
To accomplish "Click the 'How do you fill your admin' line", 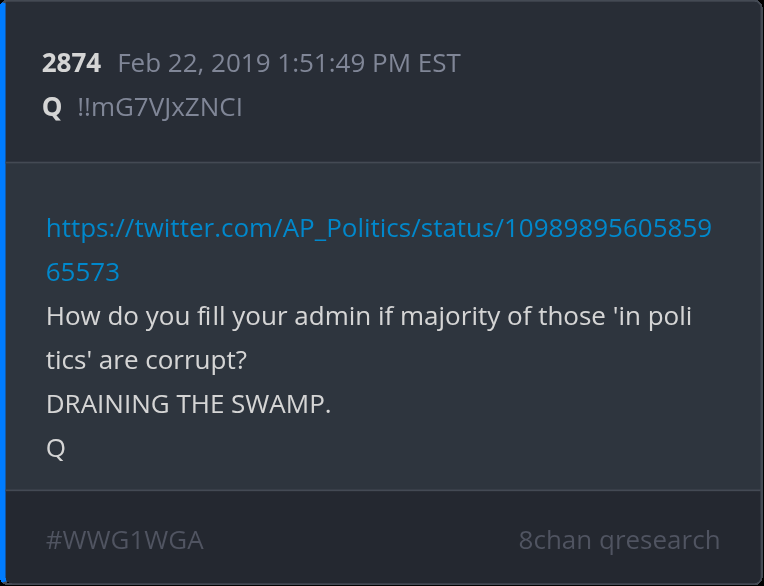I will tap(368, 317).
